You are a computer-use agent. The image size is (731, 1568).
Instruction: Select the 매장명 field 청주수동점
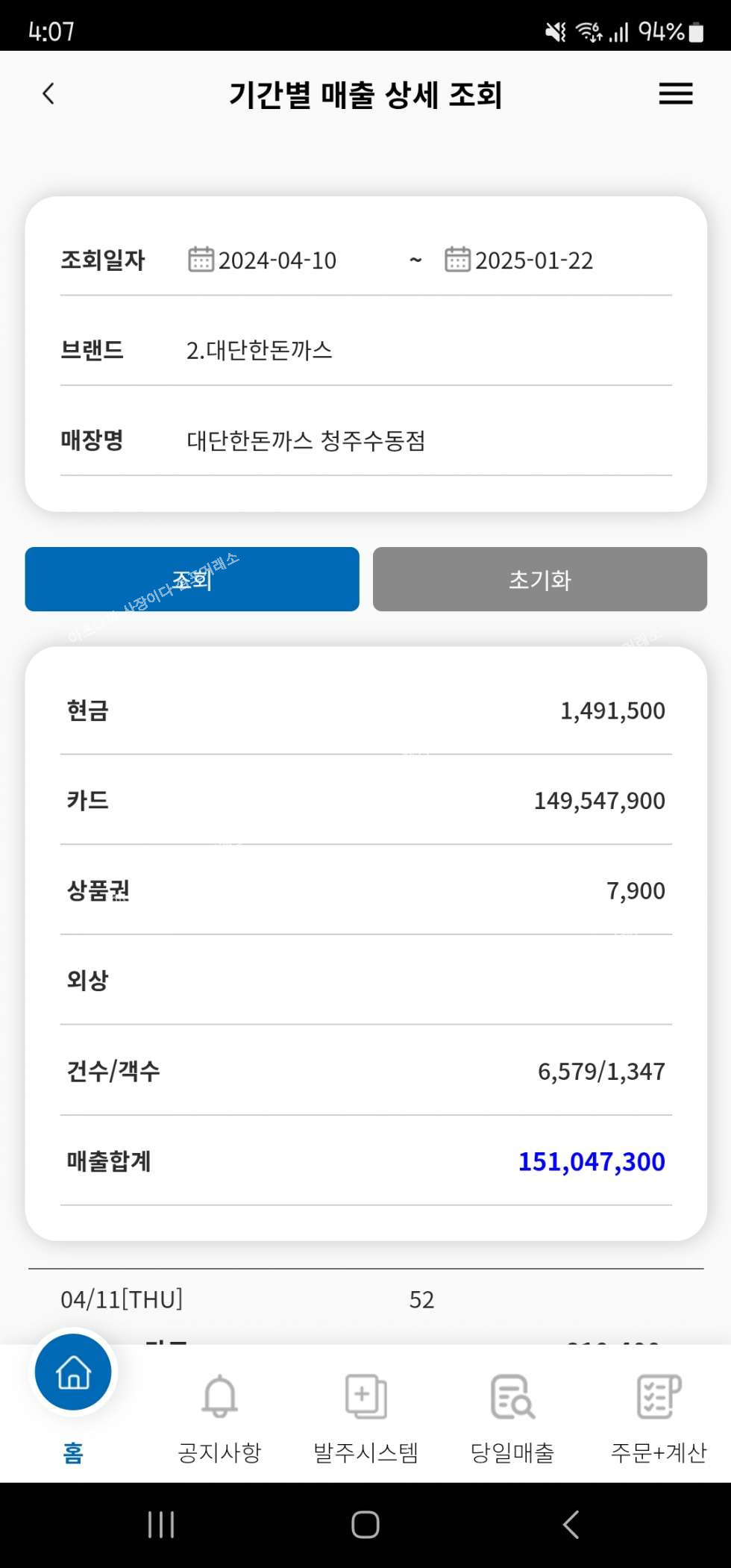click(x=306, y=440)
